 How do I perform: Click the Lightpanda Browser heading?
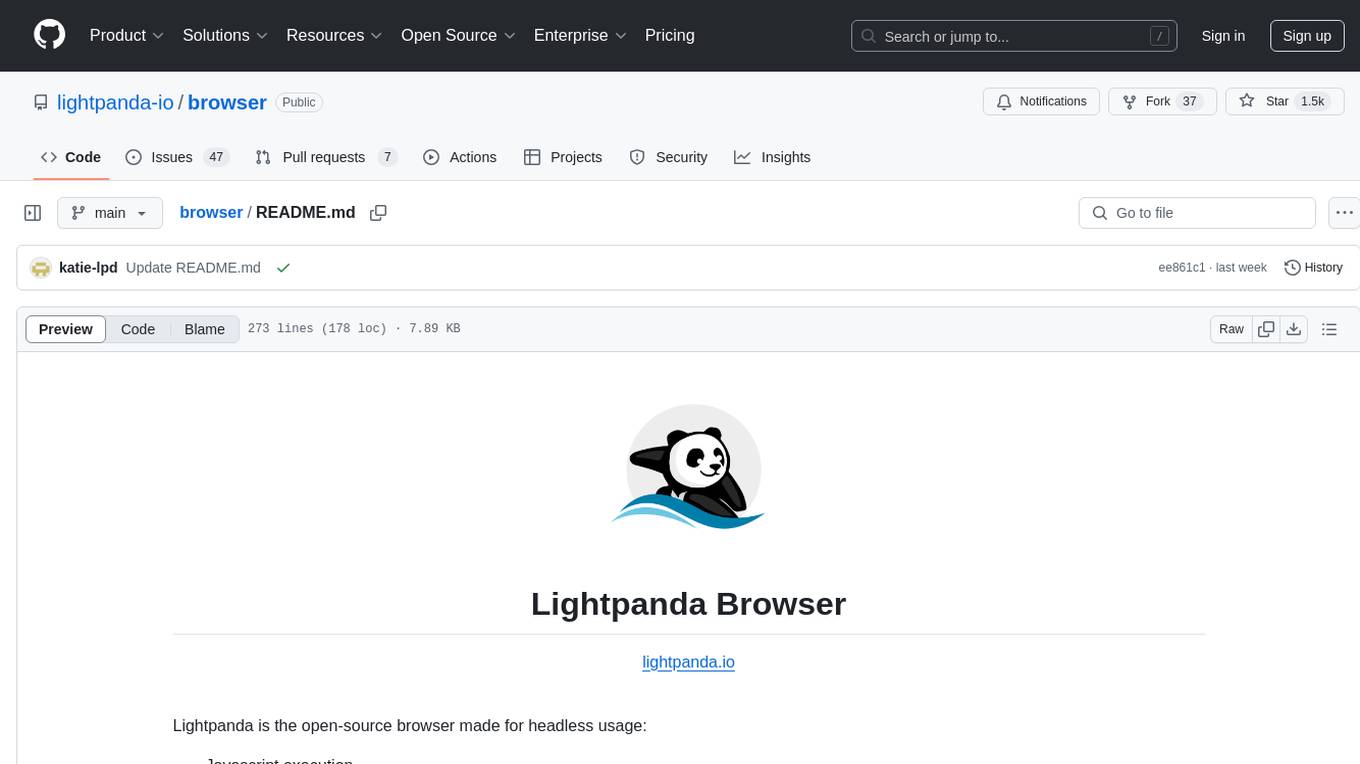pyautogui.click(x=688, y=604)
